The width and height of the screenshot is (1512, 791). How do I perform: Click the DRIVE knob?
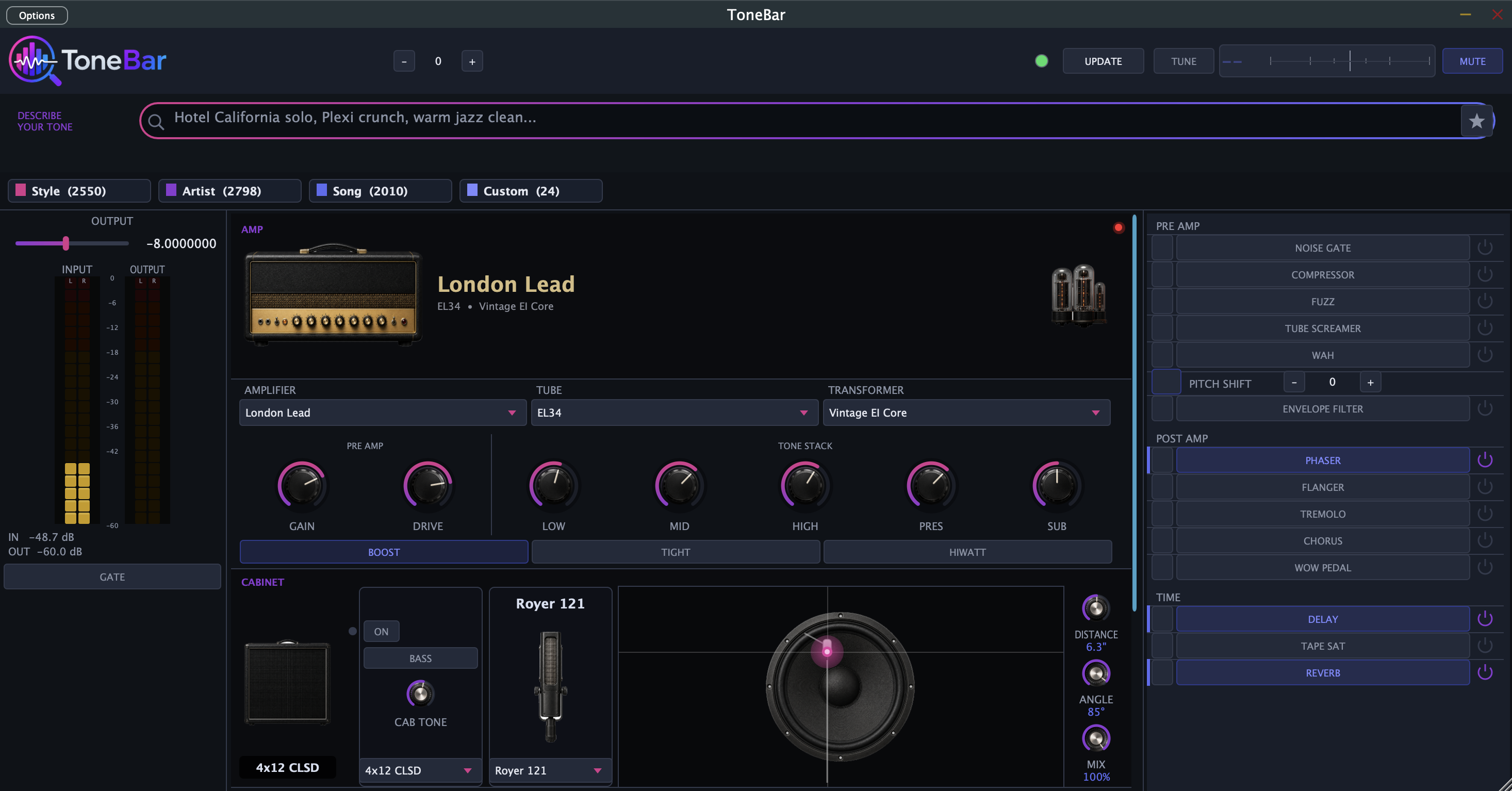(428, 486)
